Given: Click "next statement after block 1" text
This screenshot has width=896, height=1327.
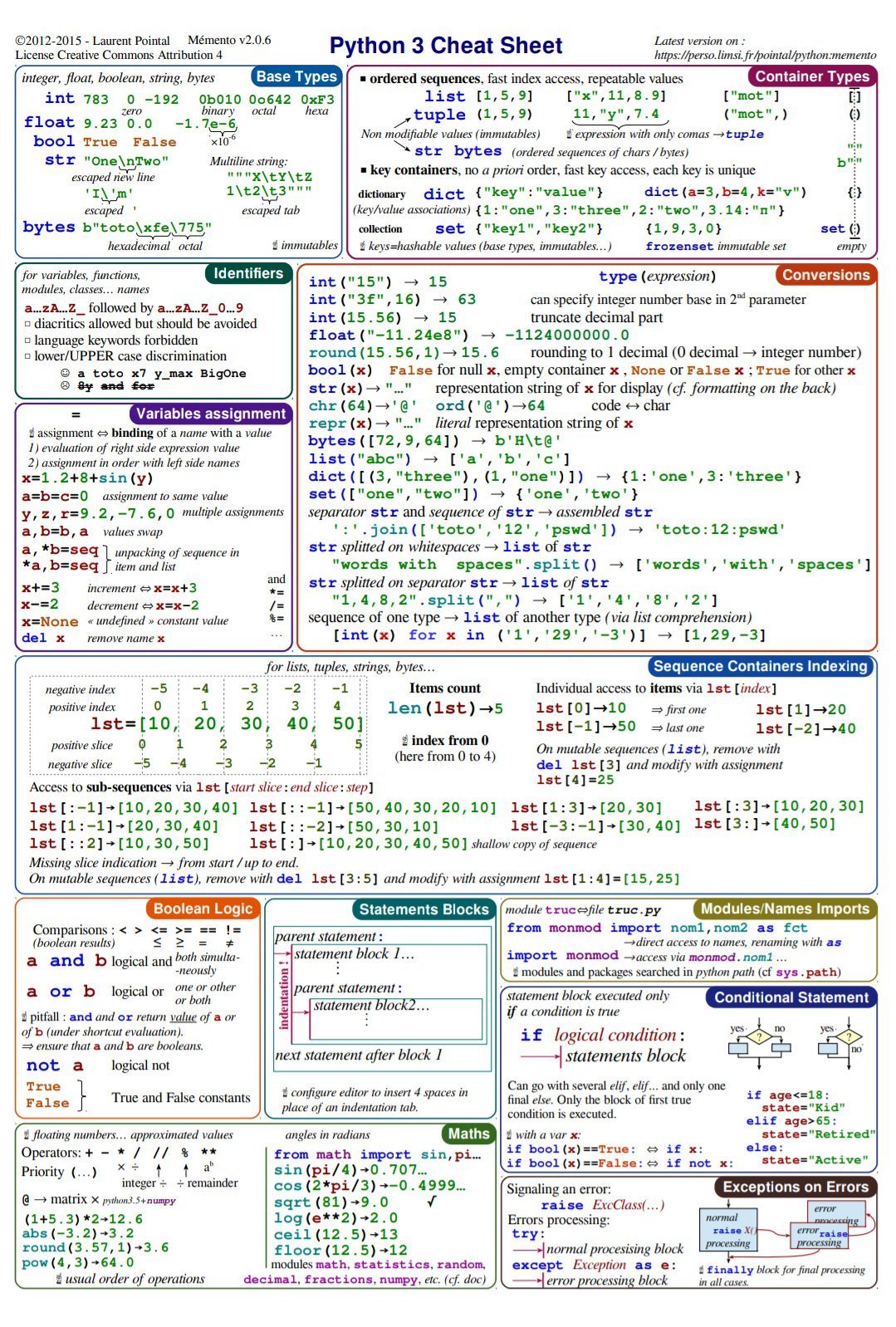Looking at the screenshot, I should 359,1055.
